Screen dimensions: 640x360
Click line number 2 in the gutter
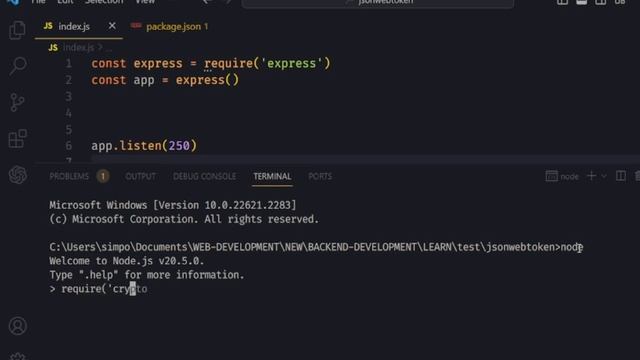(x=68, y=80)
